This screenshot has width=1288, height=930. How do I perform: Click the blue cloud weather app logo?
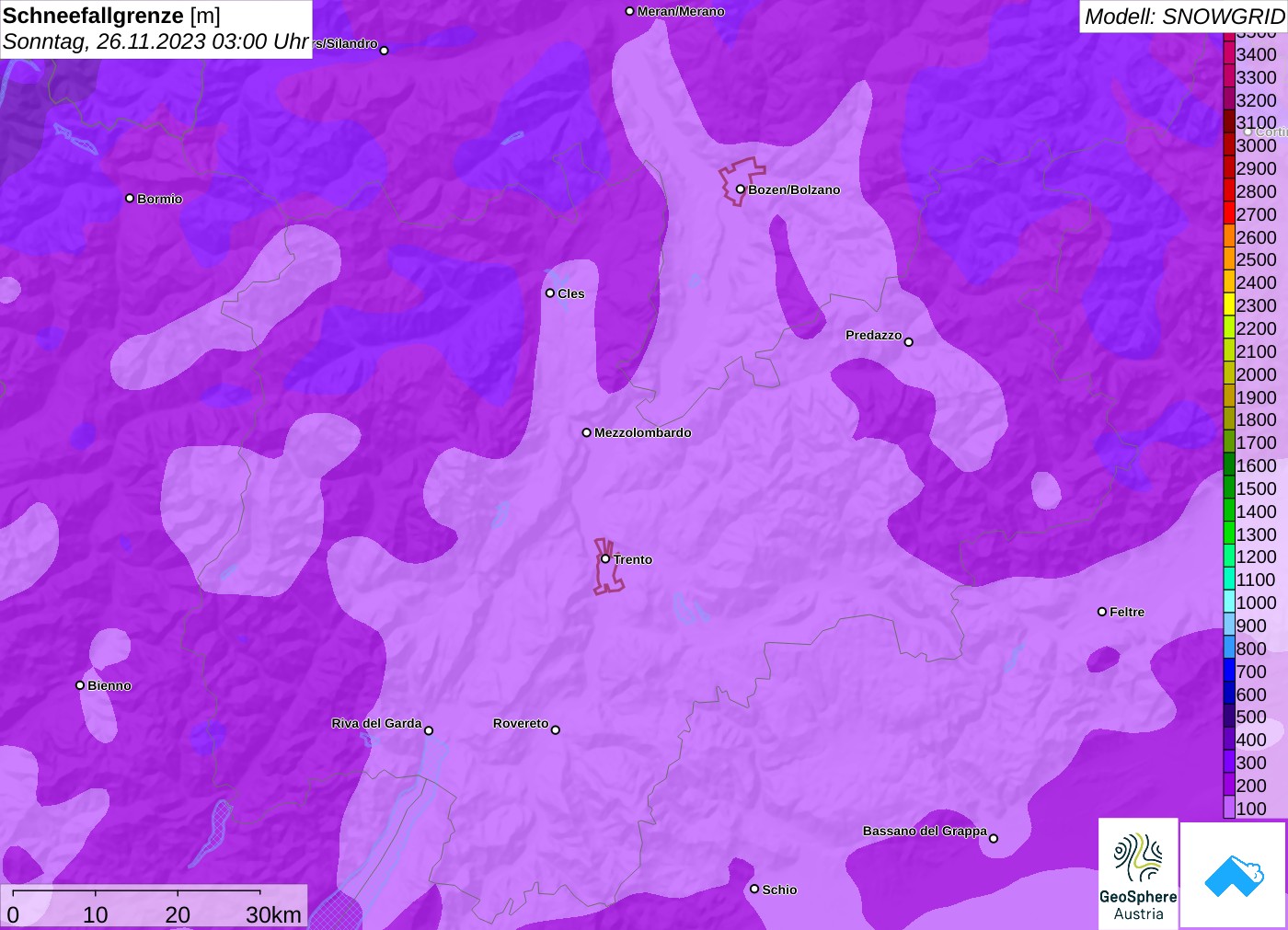click(1234, 876)
